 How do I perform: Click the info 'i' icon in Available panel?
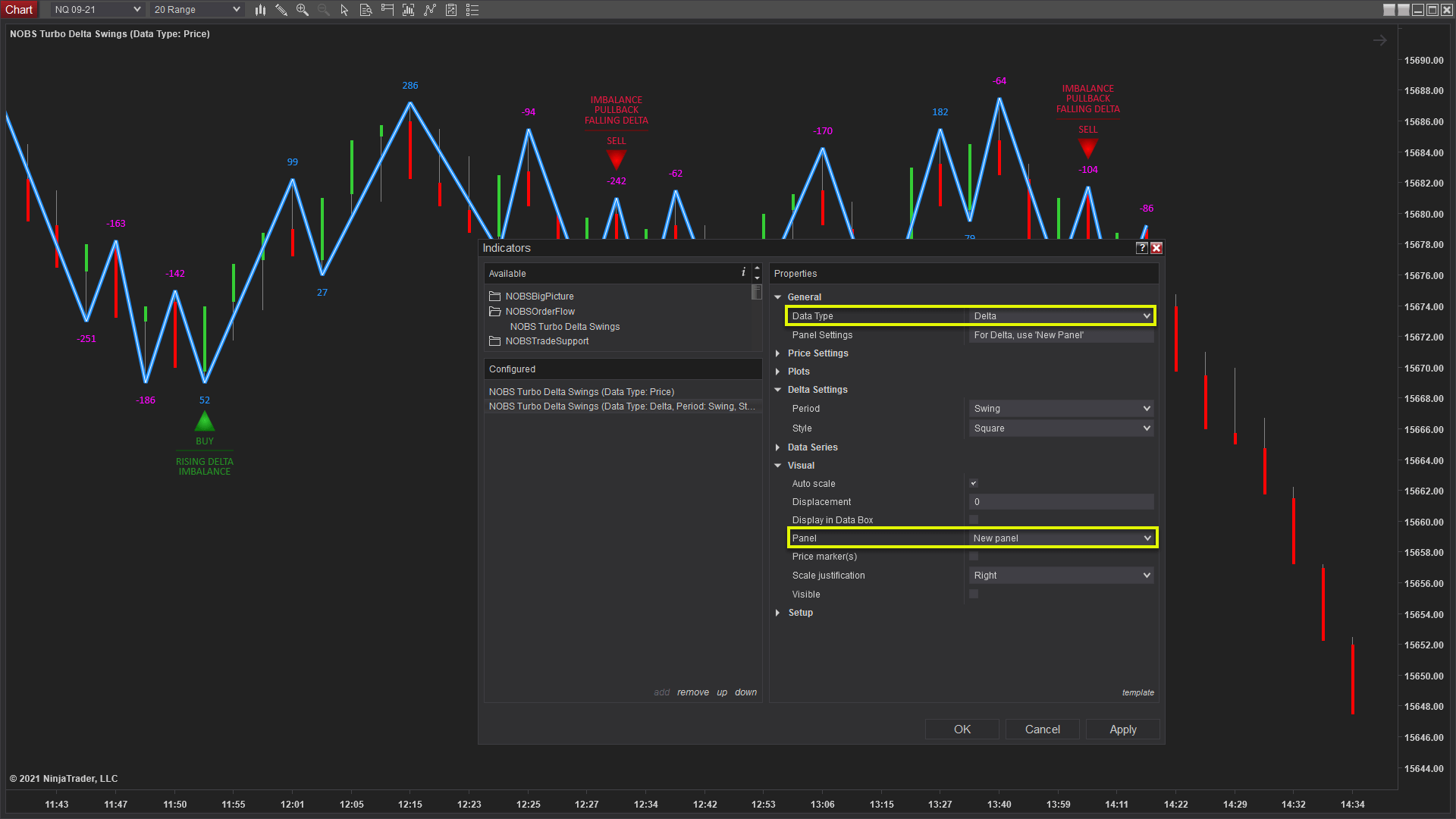[743, 272]
